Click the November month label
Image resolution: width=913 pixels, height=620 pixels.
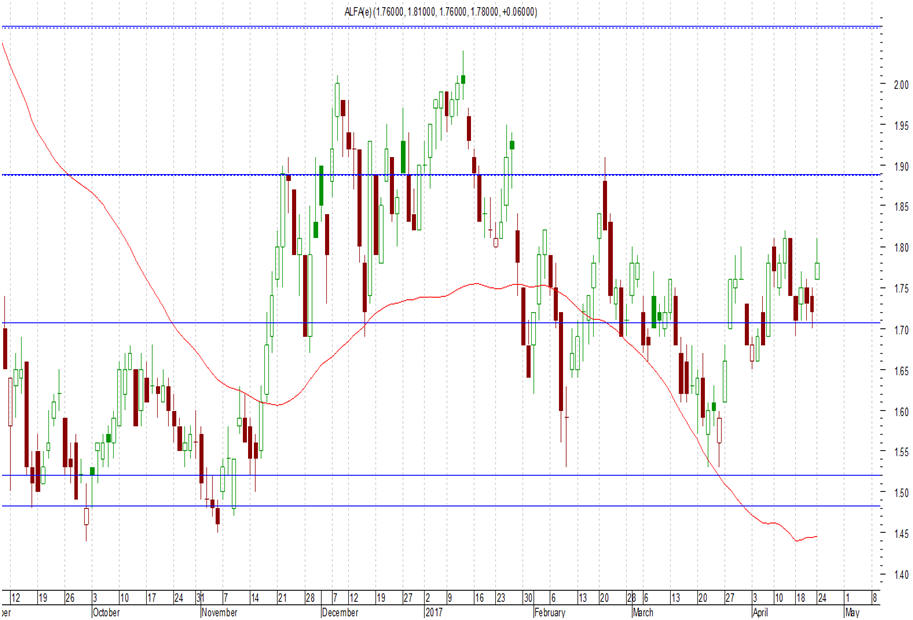tap(219, 612)
